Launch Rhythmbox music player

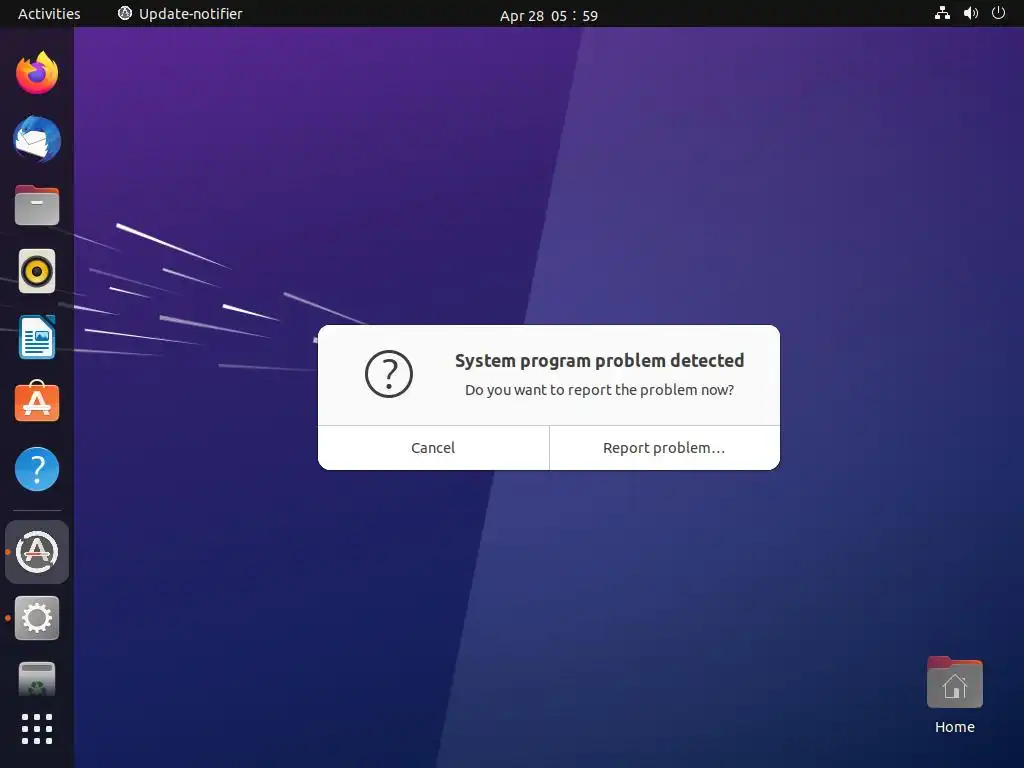point(37,271)
